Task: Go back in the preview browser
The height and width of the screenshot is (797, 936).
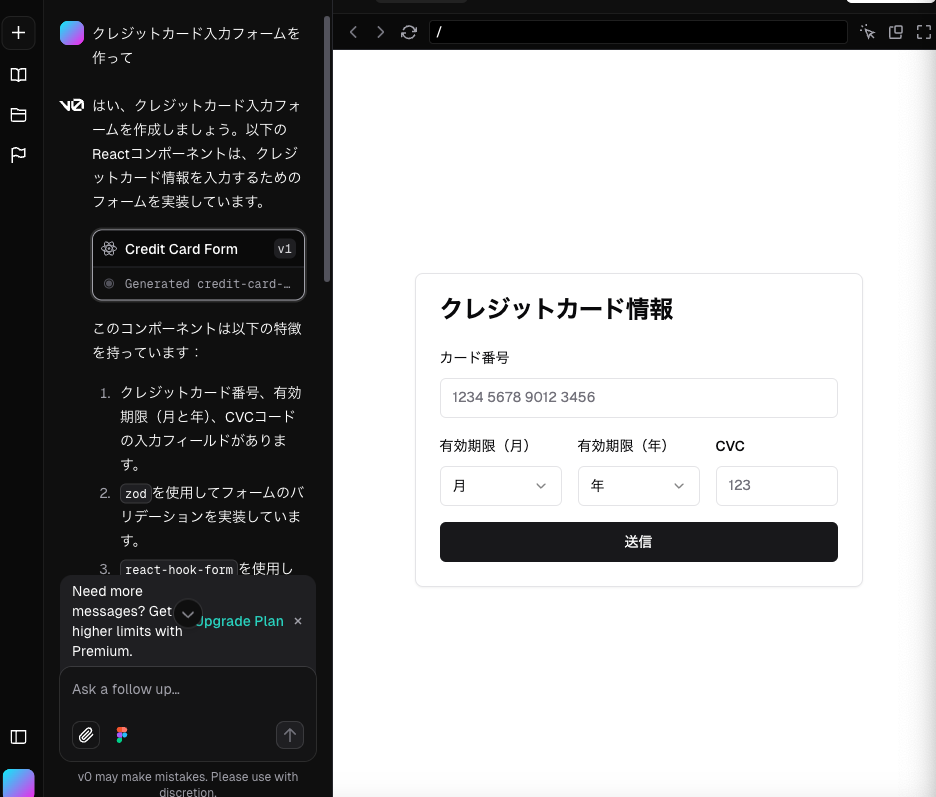Action: tap(353, 32)
